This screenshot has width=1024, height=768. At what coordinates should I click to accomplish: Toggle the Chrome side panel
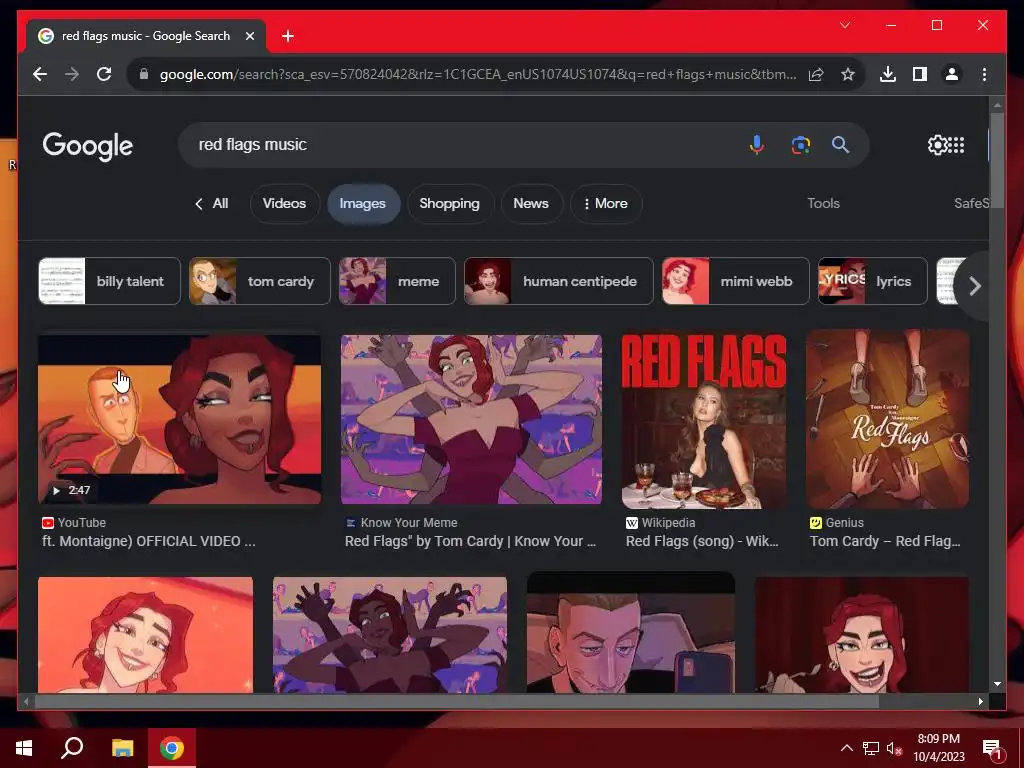[920, 74]
